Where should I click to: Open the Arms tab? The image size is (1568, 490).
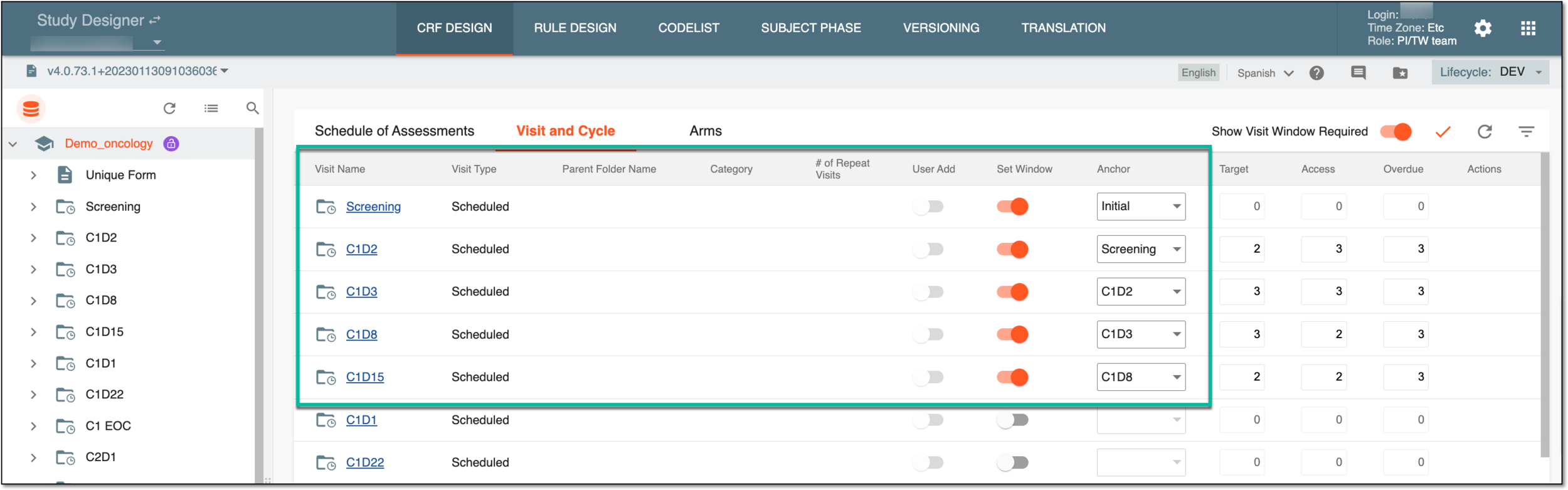(706, 131)
